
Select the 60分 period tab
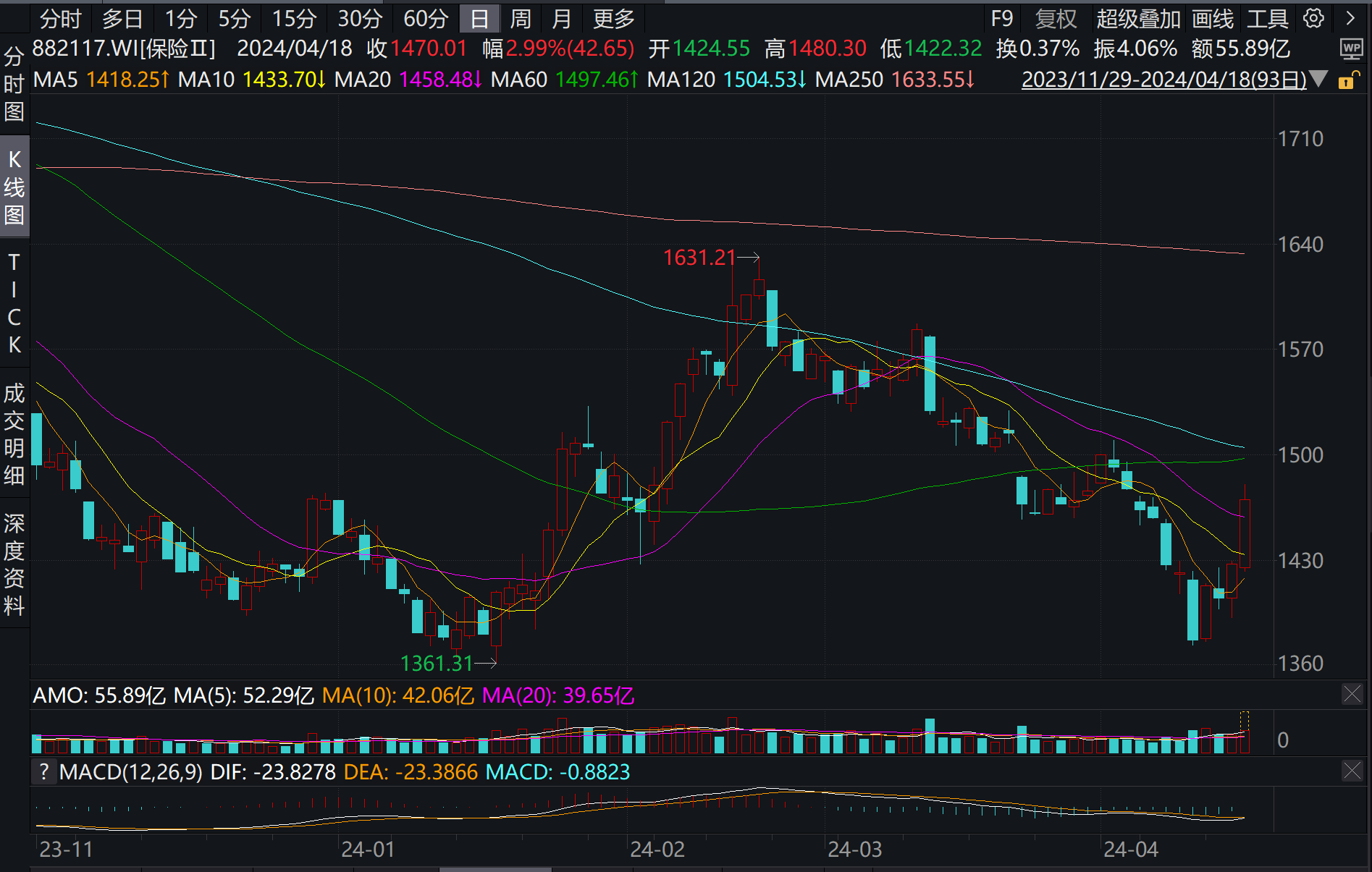pyautogui.click(x=426, y=19)
